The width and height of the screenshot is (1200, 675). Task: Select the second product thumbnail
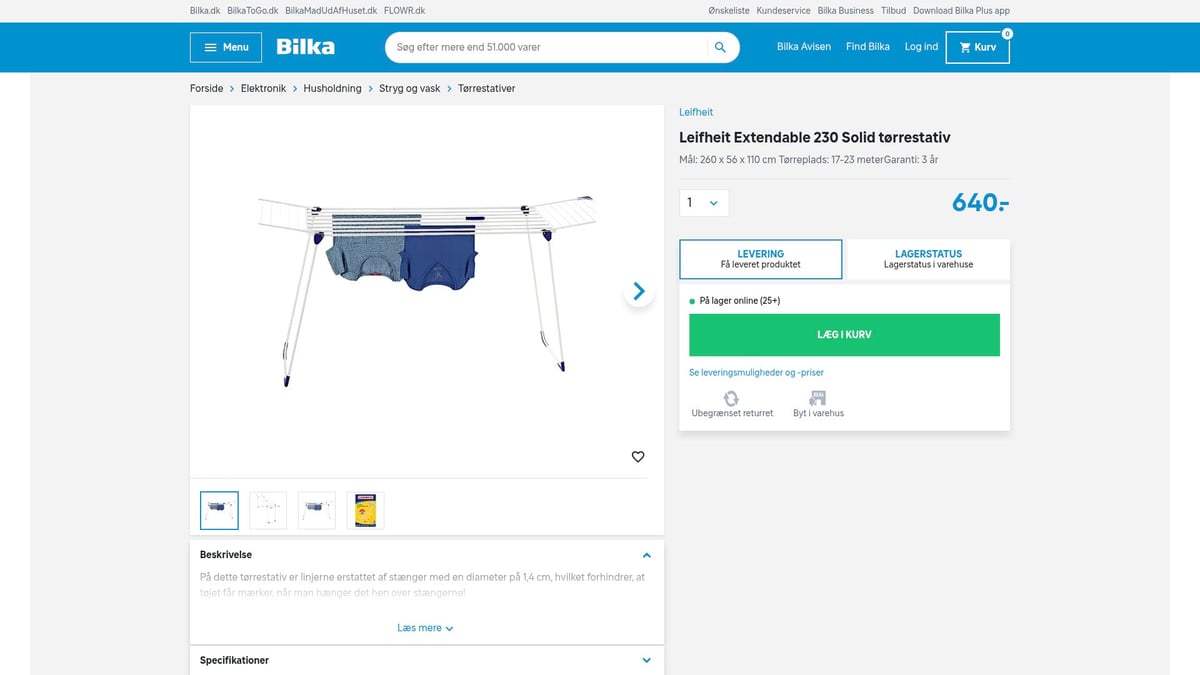point(268,510)
